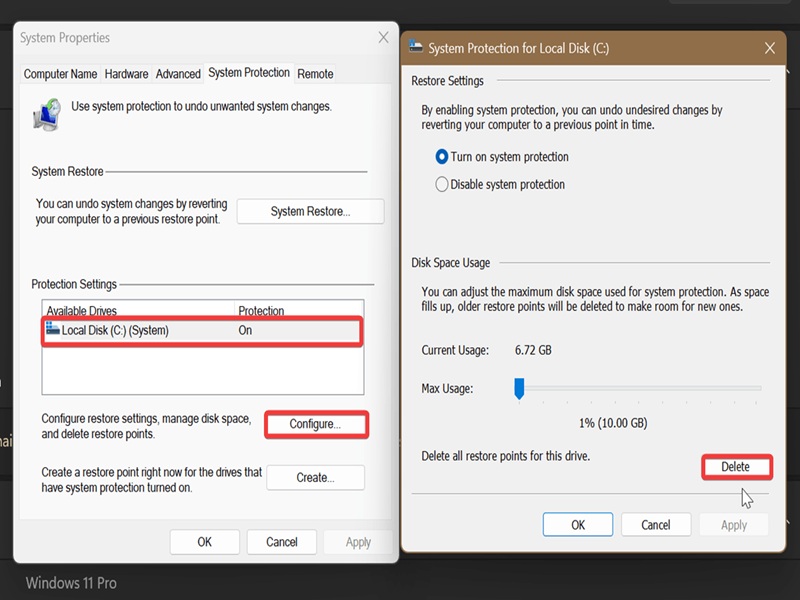This screenshot has height=600, width=800.
Task: Click the Local Disk (C:) drive icon
Action: (53, 328)
